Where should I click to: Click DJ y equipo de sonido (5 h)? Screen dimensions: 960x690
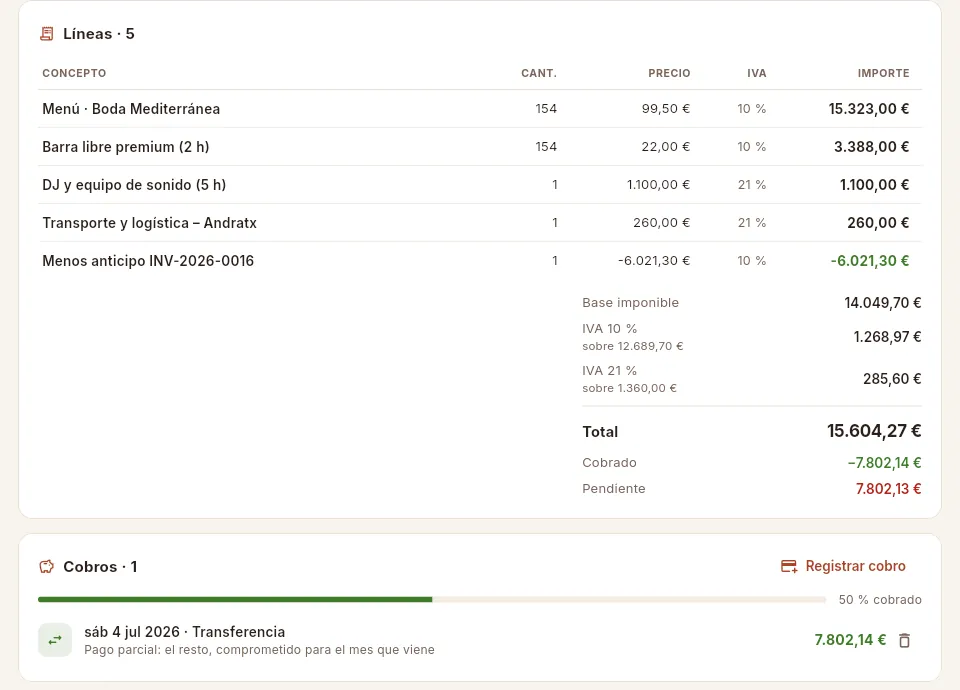[x=134, y=185]
